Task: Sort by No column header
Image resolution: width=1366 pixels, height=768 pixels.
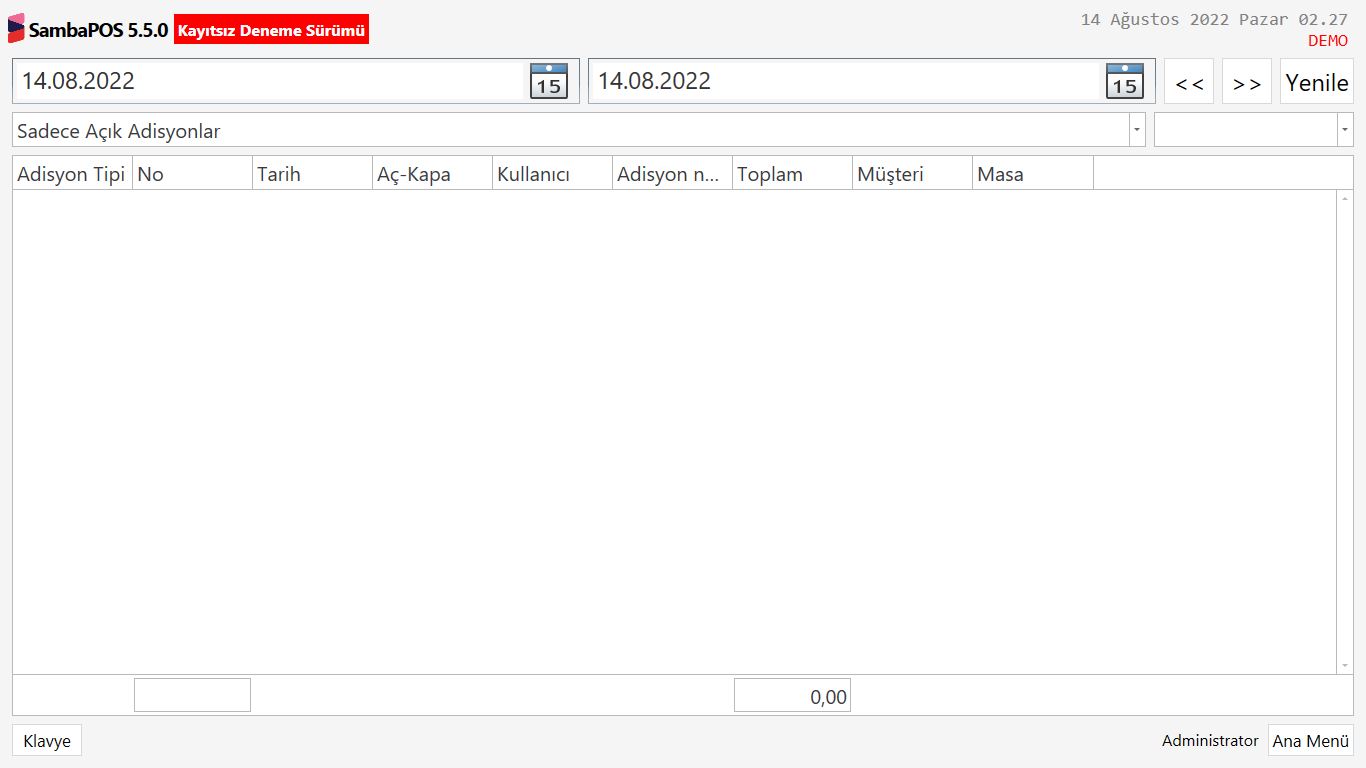Action: coord(192,173)
